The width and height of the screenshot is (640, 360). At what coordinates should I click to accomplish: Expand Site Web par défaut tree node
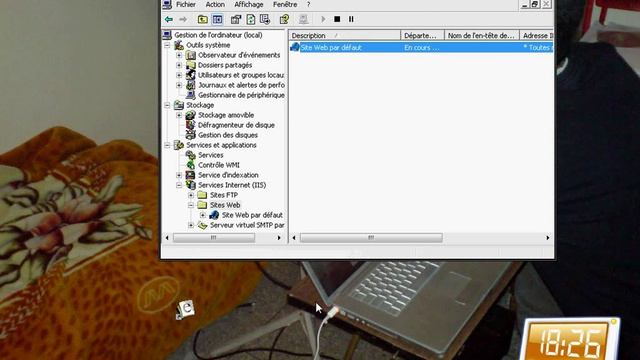coord(202,215)
